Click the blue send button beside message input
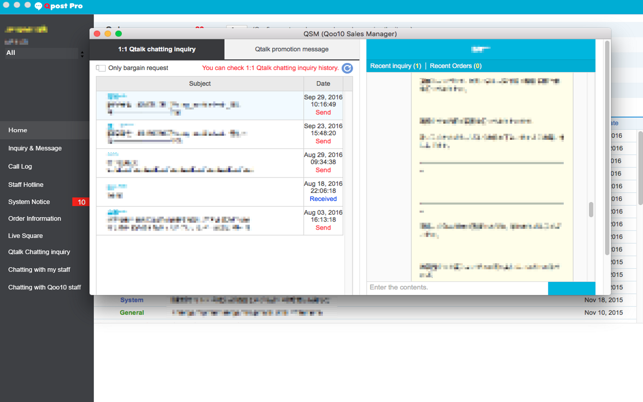Image resolution: width=643 pixels, height=402 pixels. coord(572,288)
